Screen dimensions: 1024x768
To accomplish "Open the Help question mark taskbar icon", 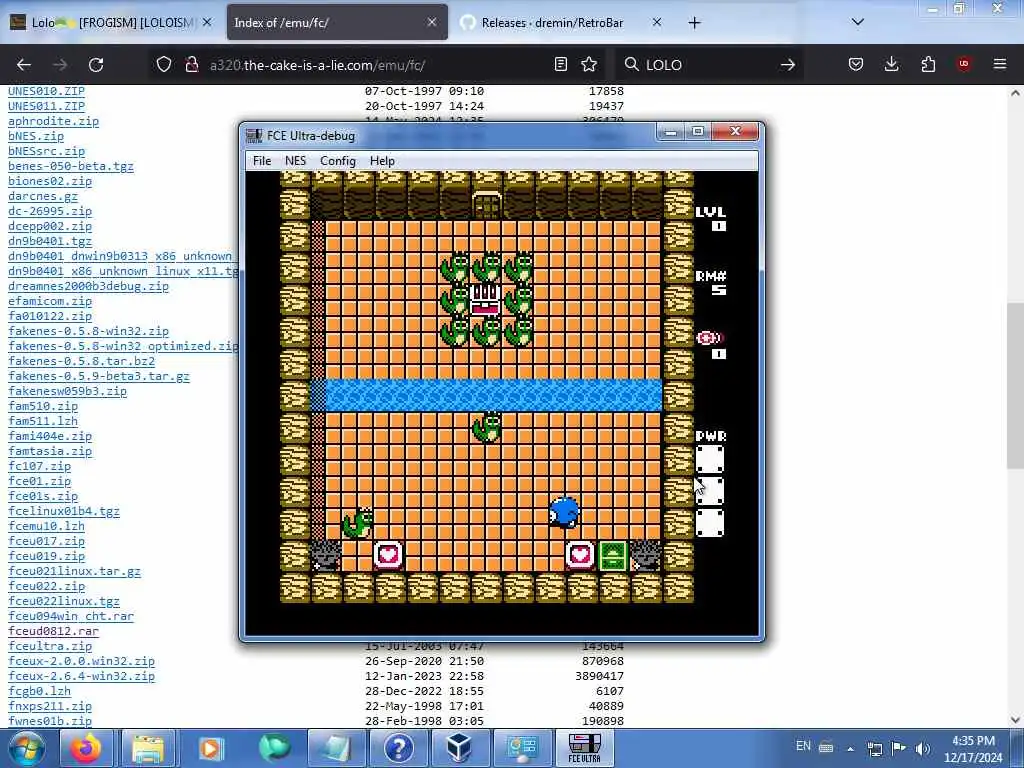I will [x=398, y=748].
